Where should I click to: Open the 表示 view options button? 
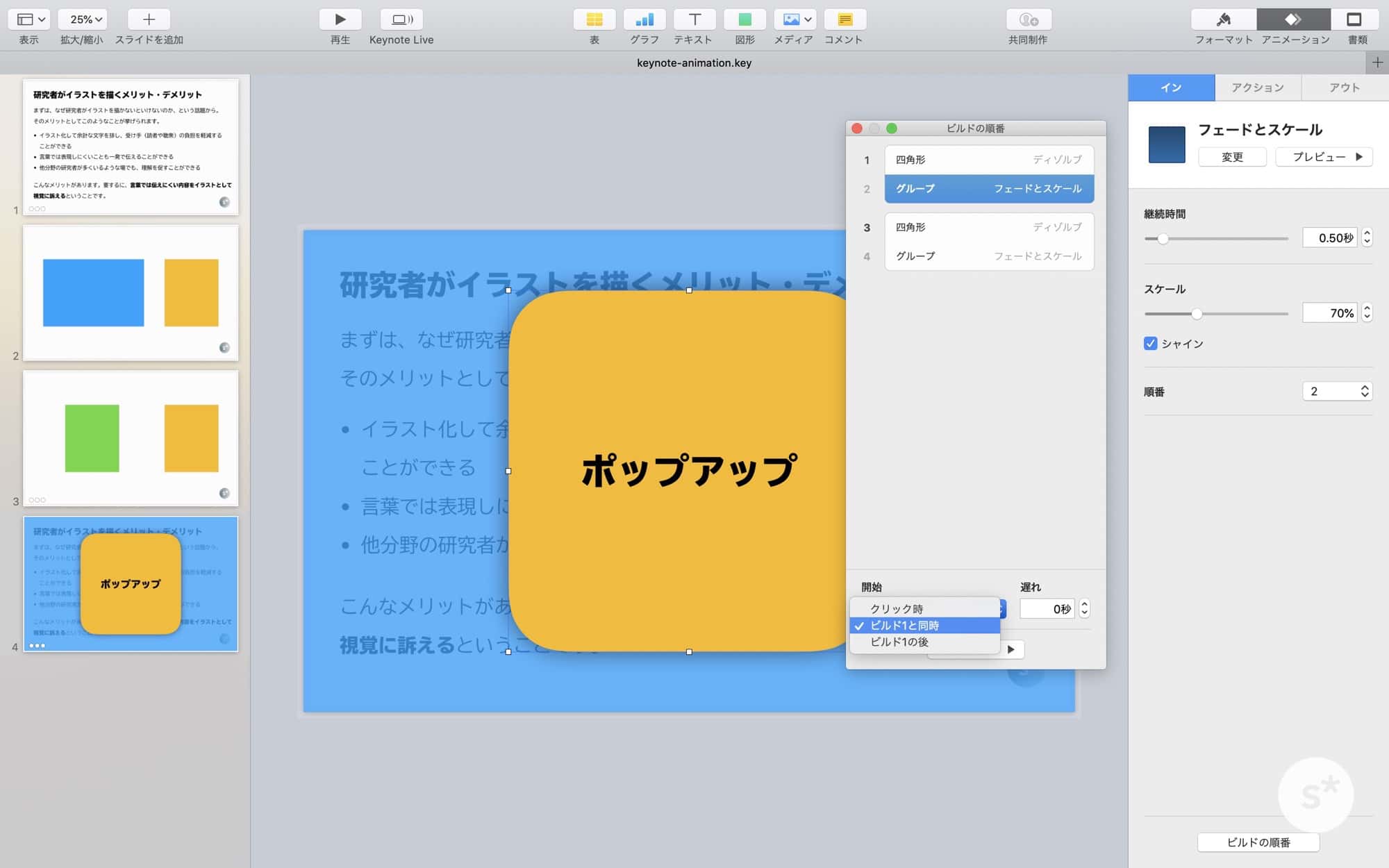click(x=29, y=19)
